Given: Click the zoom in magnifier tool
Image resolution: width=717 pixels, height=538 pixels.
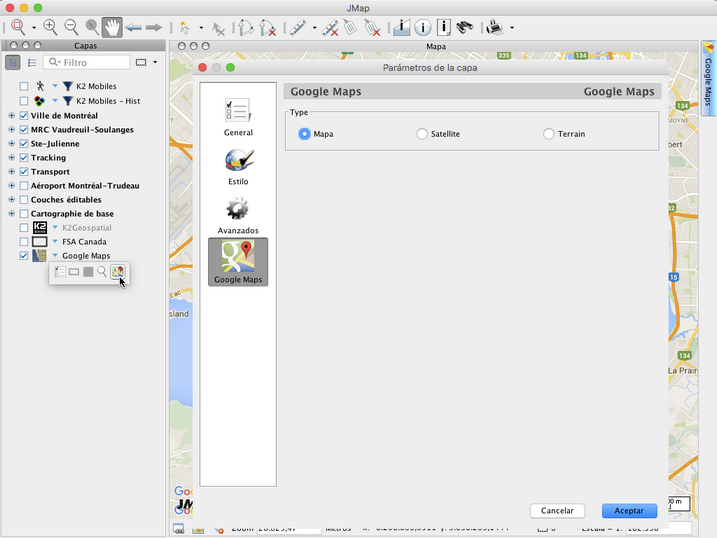Looking at the screenshot, I should coord(50,27).
